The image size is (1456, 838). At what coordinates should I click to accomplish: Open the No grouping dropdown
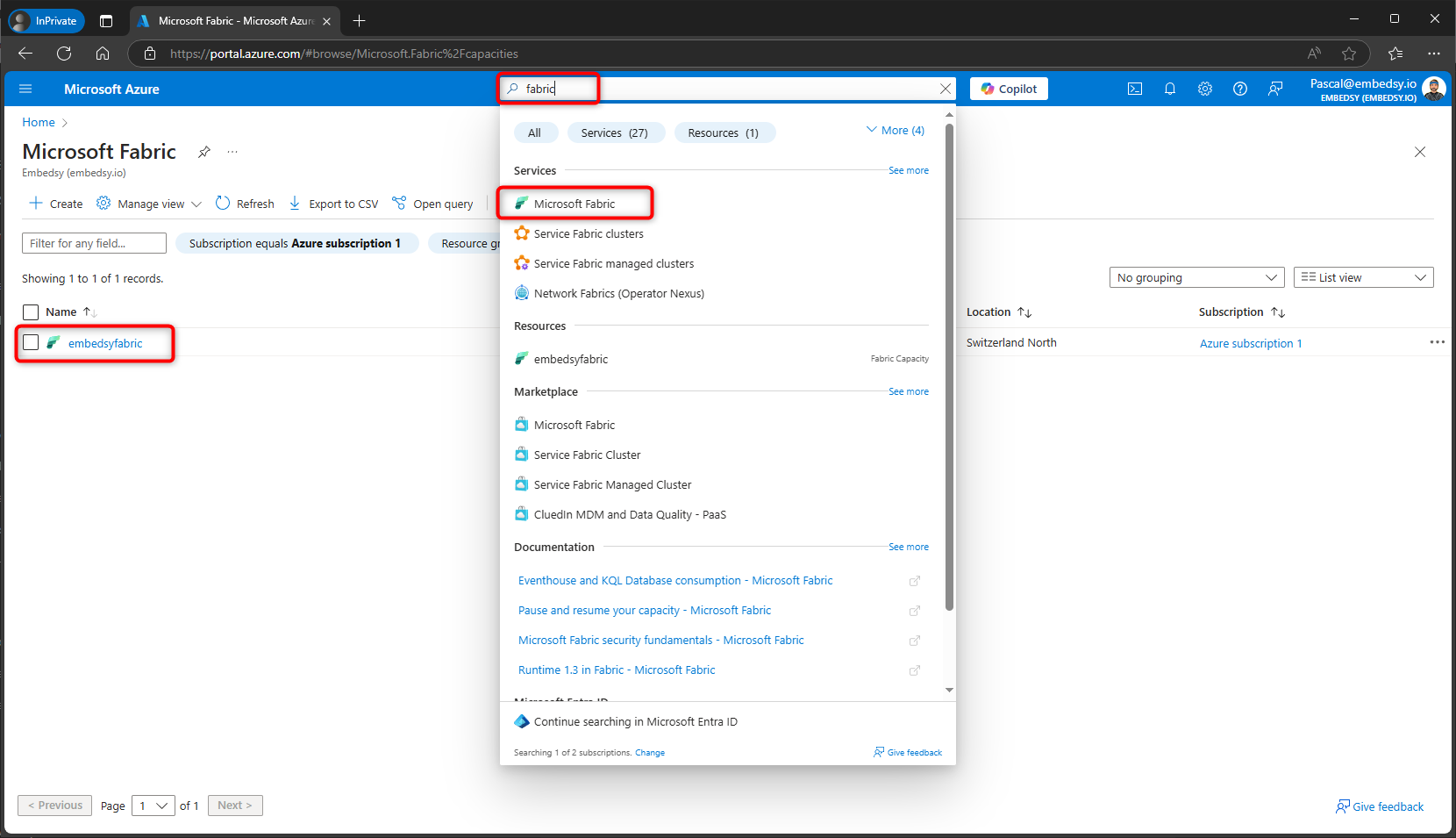pos(1196,277)
